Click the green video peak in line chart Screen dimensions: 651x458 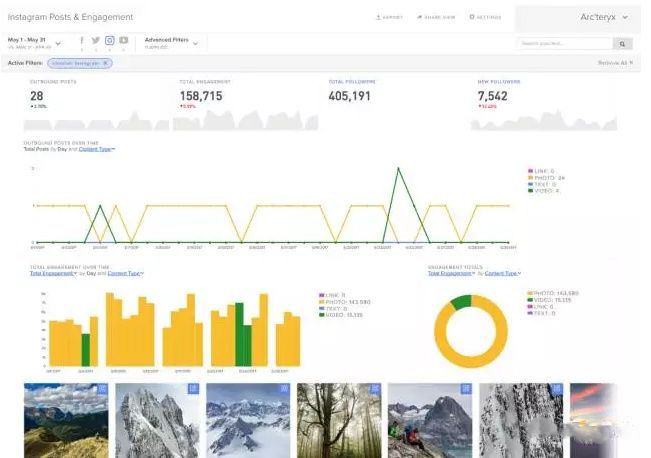tap(399, 168)
